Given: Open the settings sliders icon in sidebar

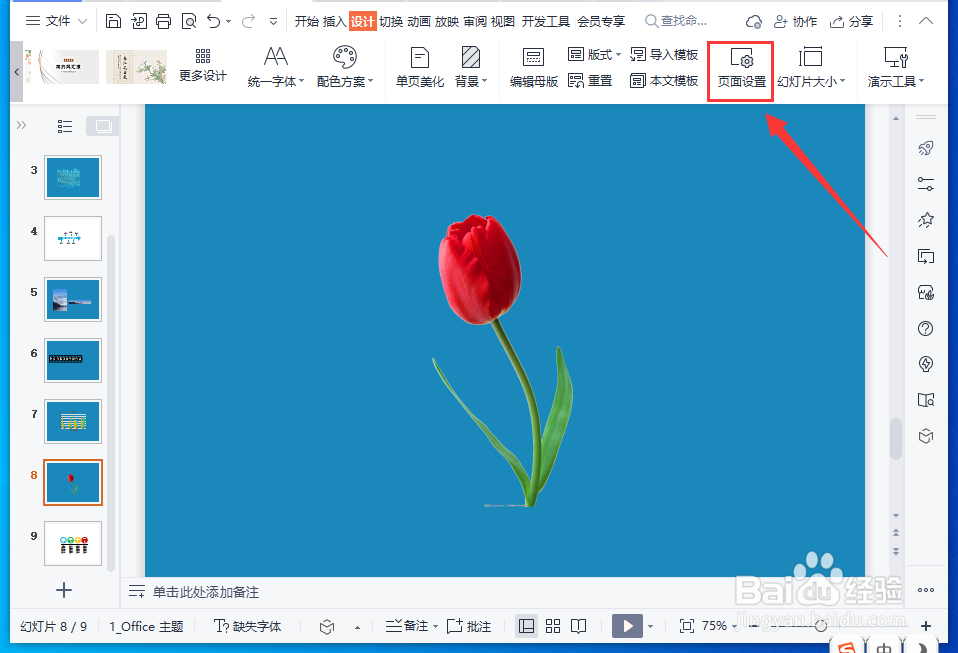Looking at the screenshot, I should [x=926, y=184].
